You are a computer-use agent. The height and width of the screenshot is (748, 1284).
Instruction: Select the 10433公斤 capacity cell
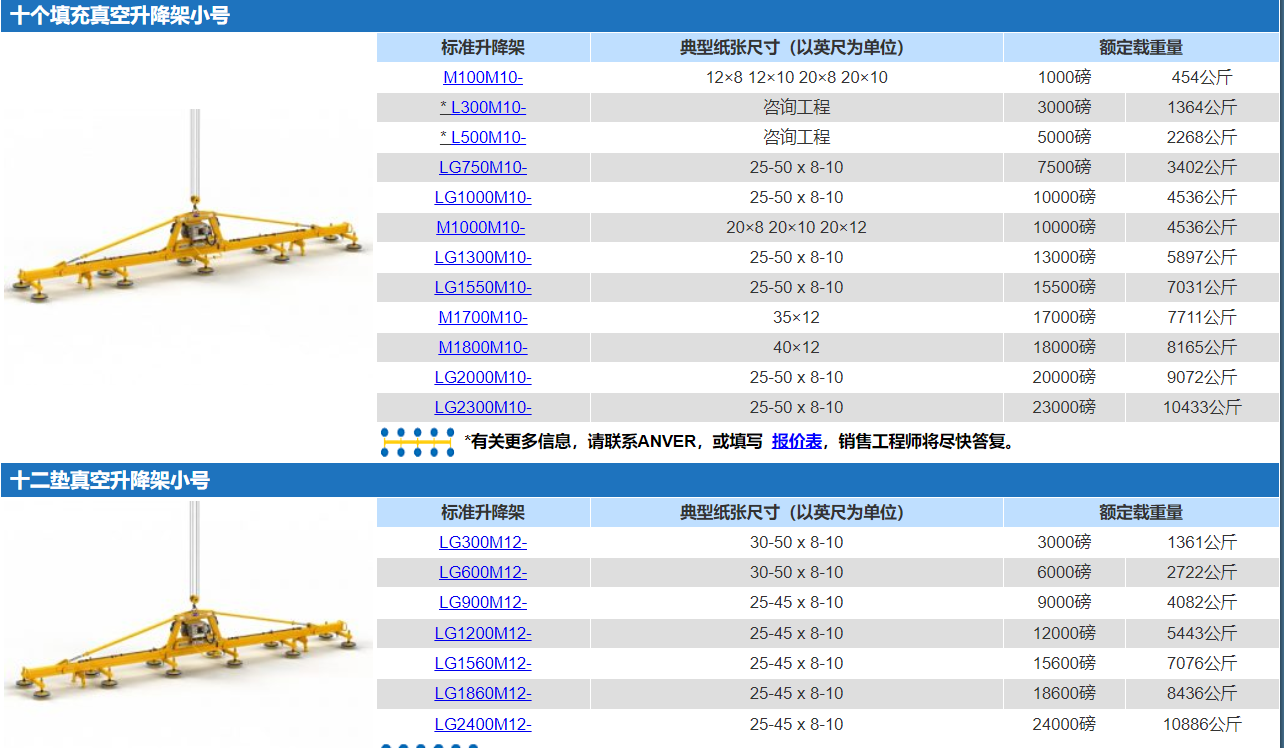pos(1202,407)
